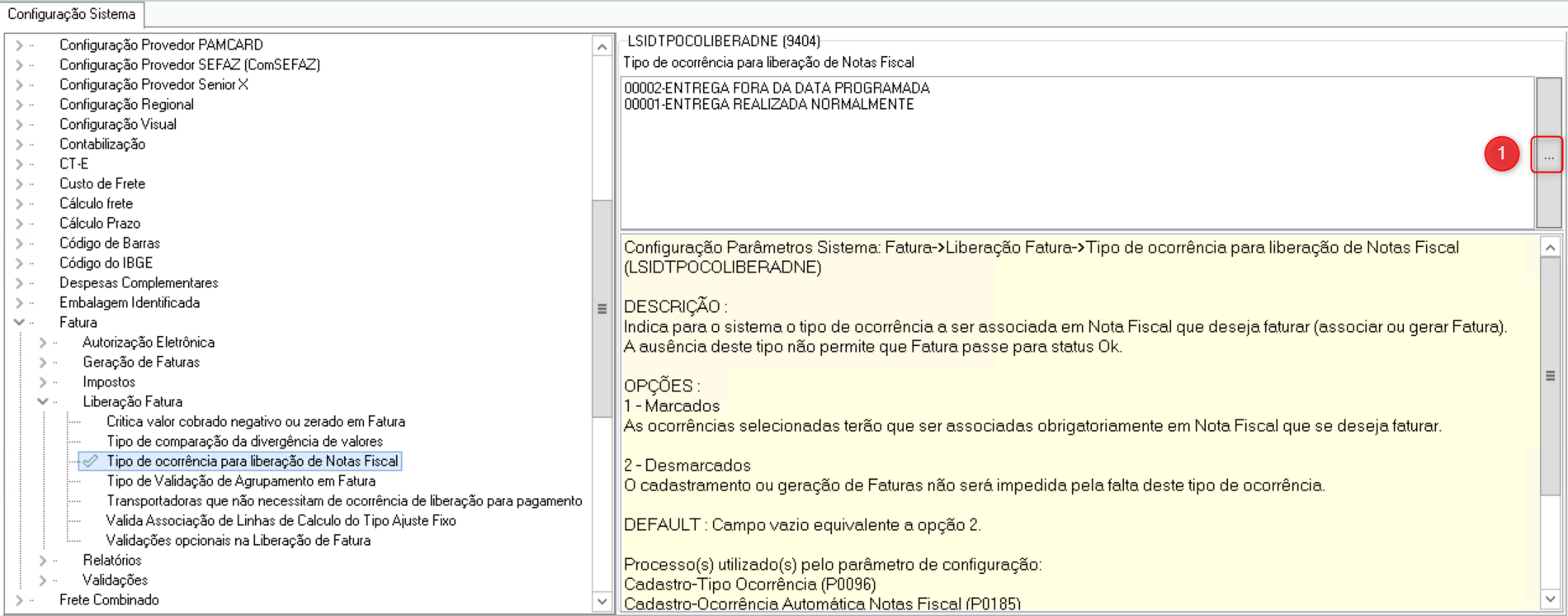
Task: Expand the Autorização Eletrônica node
Action: click(x=43, y=342)
